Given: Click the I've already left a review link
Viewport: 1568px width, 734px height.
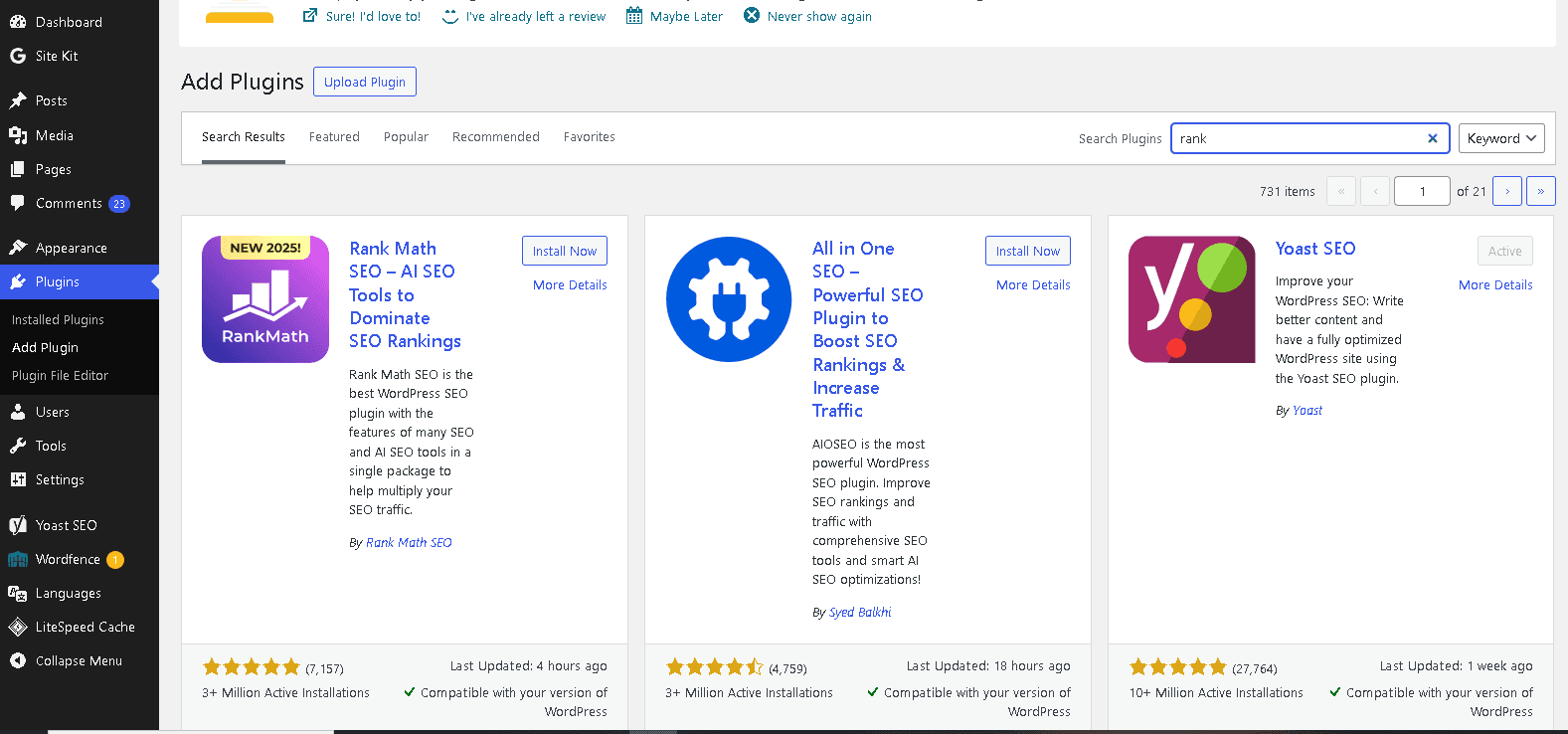Looking at the screenshot, I should coord(536,16).
